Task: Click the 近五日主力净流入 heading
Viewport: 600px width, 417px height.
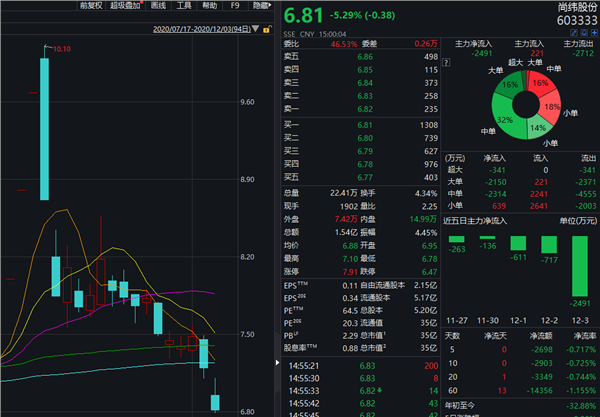Action: point(475,221)
